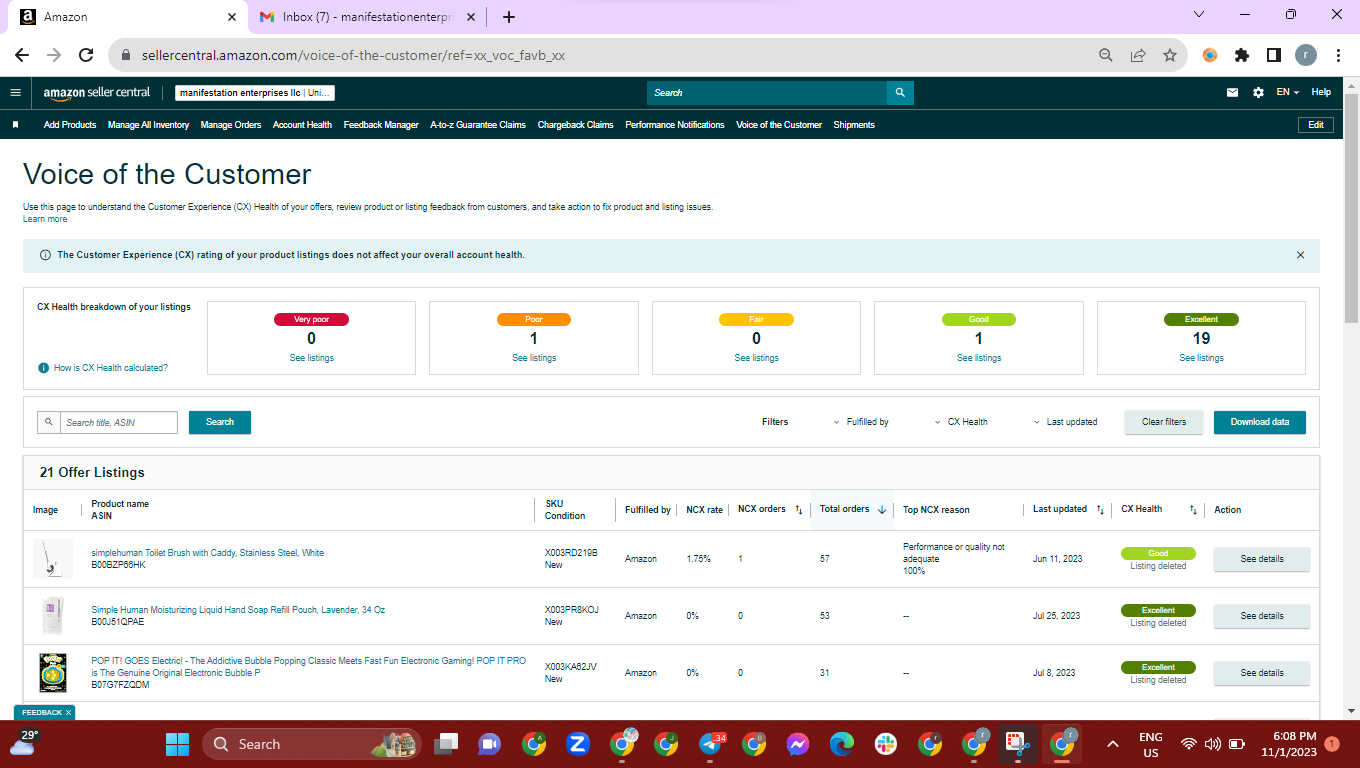Open the browser side panel icon
The width and height of the screenshot is (1360, 768).
(x=1274, y=55)
